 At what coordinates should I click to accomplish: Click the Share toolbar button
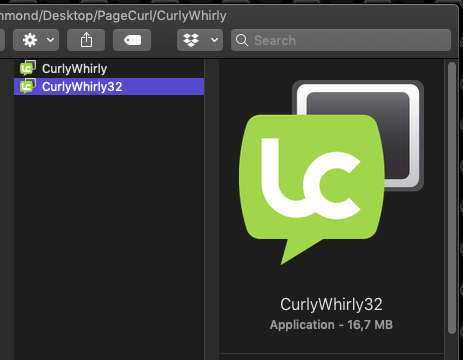(86, 40)
